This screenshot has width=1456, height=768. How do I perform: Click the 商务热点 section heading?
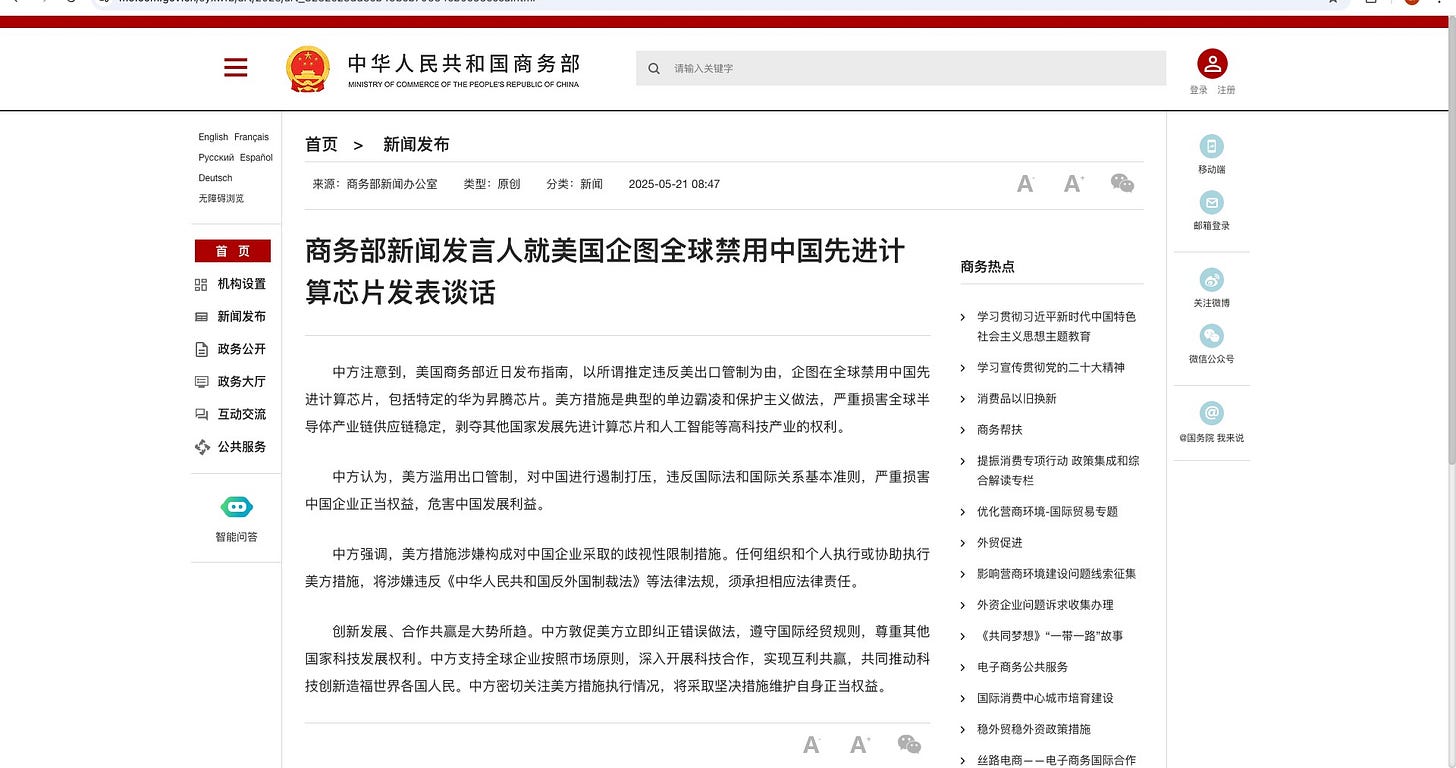point(987,267)
